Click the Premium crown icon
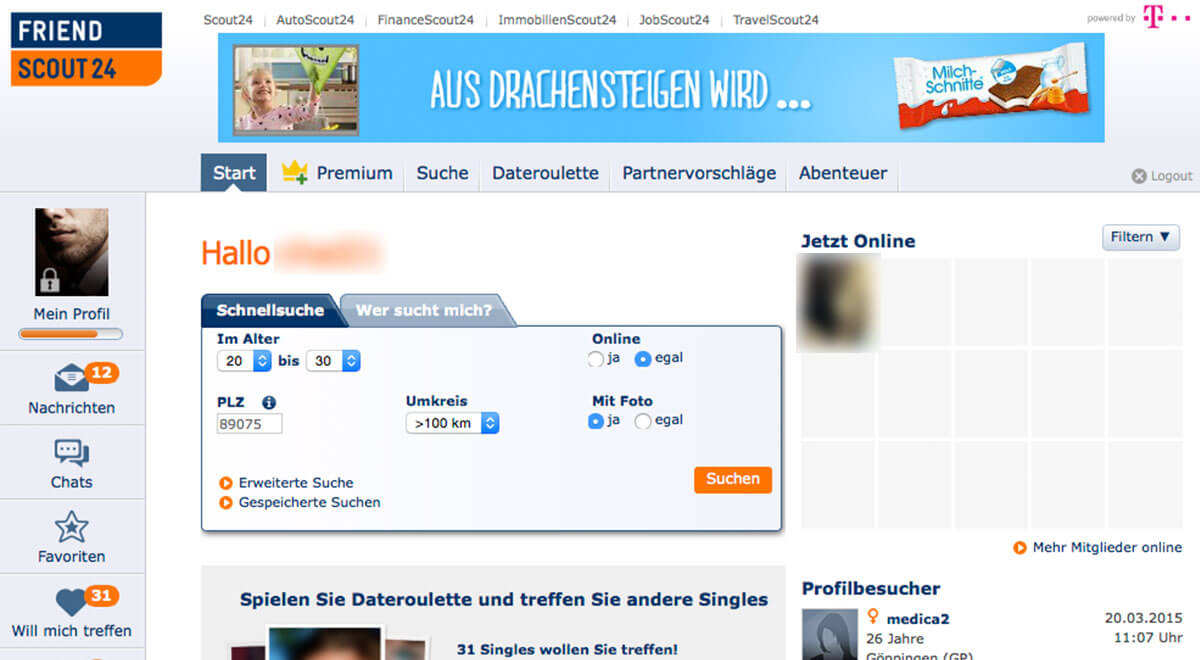This screenshot has height=660, width=1200. tap(295, 172)
